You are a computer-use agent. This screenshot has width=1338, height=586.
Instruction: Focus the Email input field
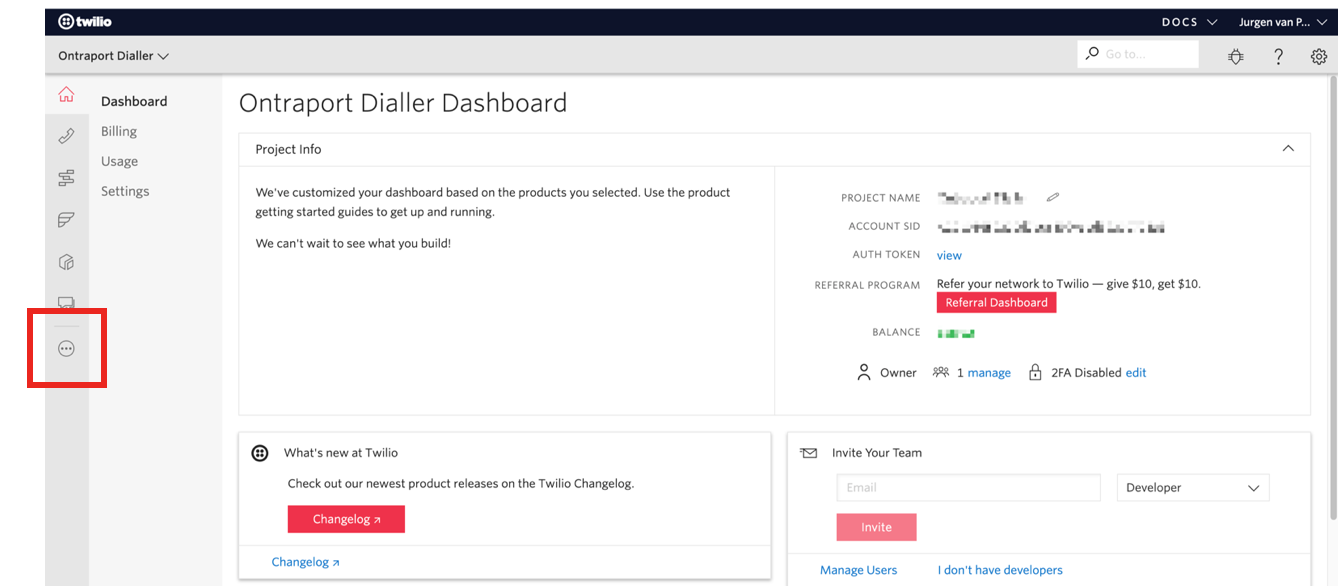[968, 488]
